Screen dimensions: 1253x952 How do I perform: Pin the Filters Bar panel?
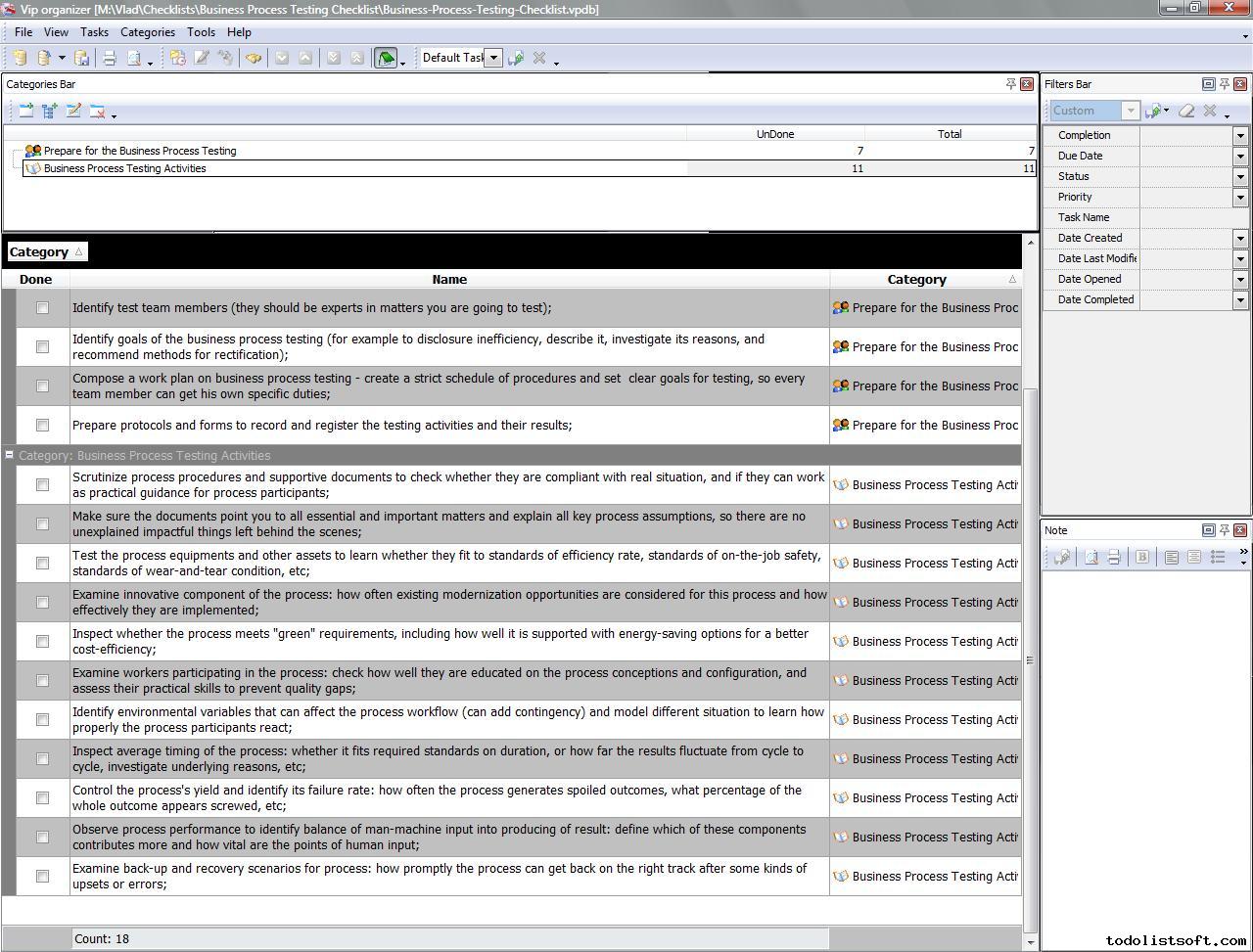pos(1224,84)
